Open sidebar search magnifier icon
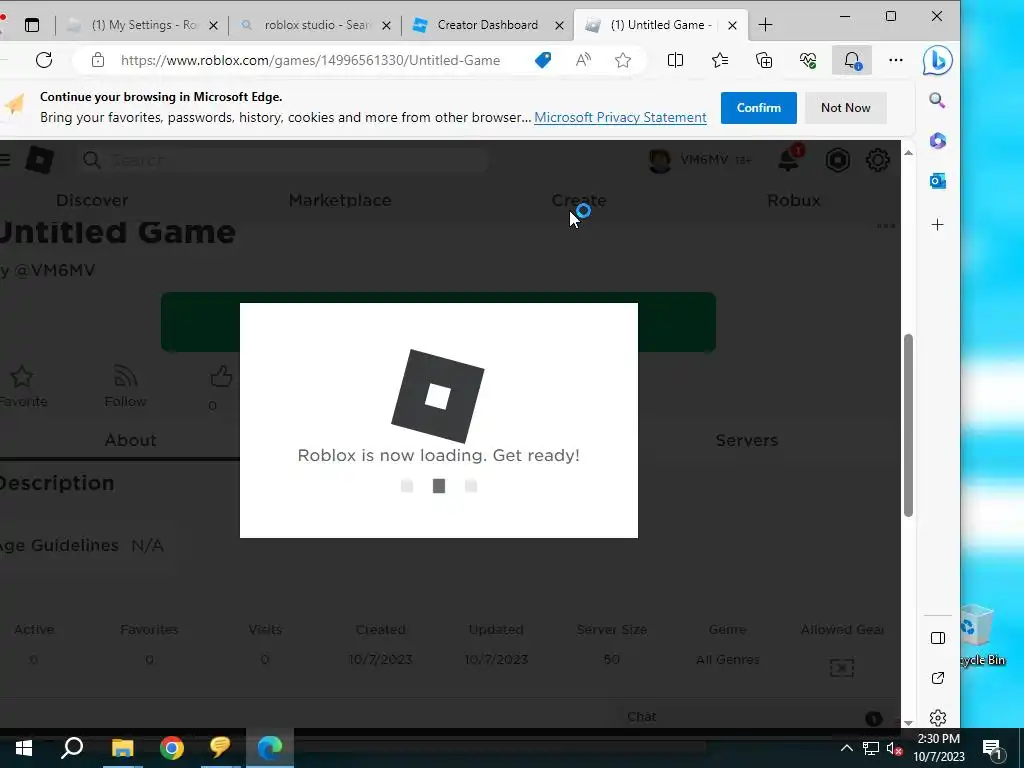 937,100
